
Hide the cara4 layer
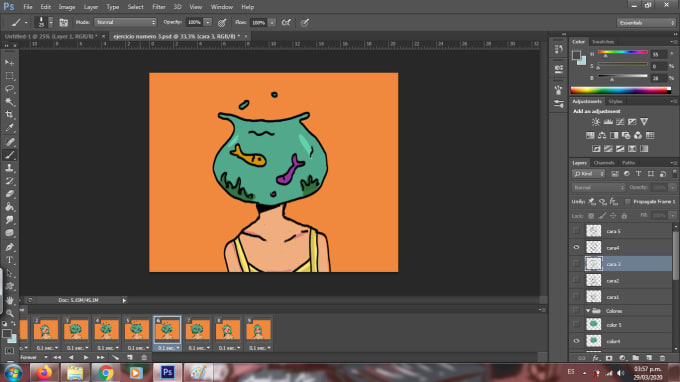[x=576, y=247]
